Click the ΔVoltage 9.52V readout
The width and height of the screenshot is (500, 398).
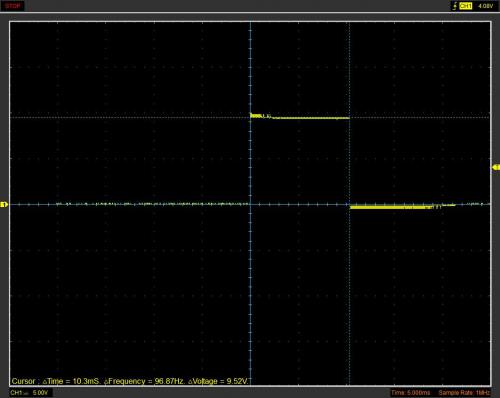click(x=218, y=381)
